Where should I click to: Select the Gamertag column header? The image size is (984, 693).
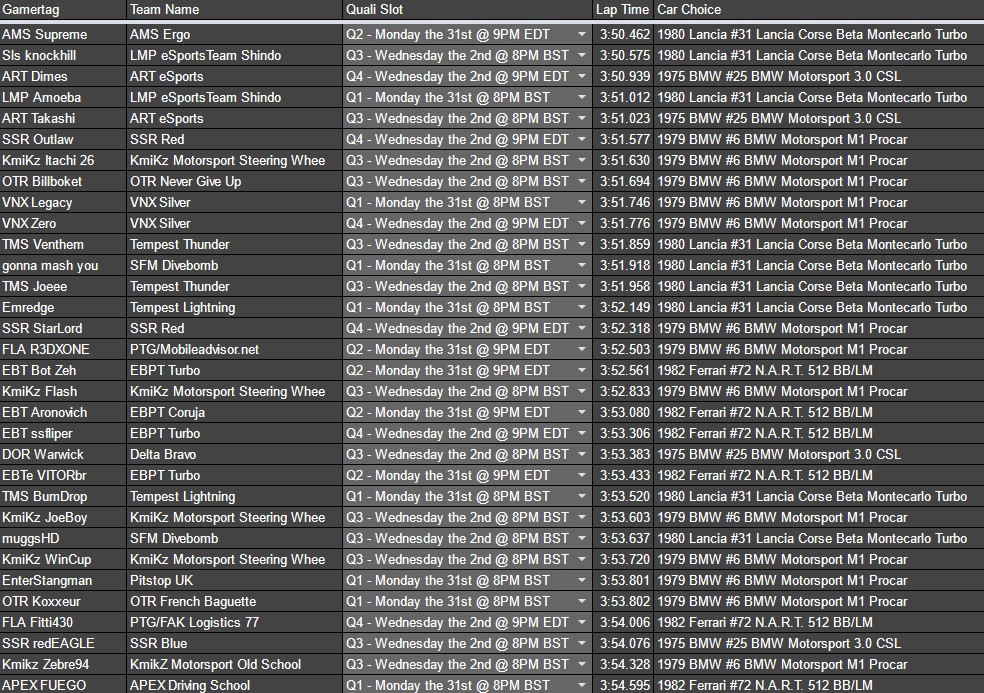[63, 9]
